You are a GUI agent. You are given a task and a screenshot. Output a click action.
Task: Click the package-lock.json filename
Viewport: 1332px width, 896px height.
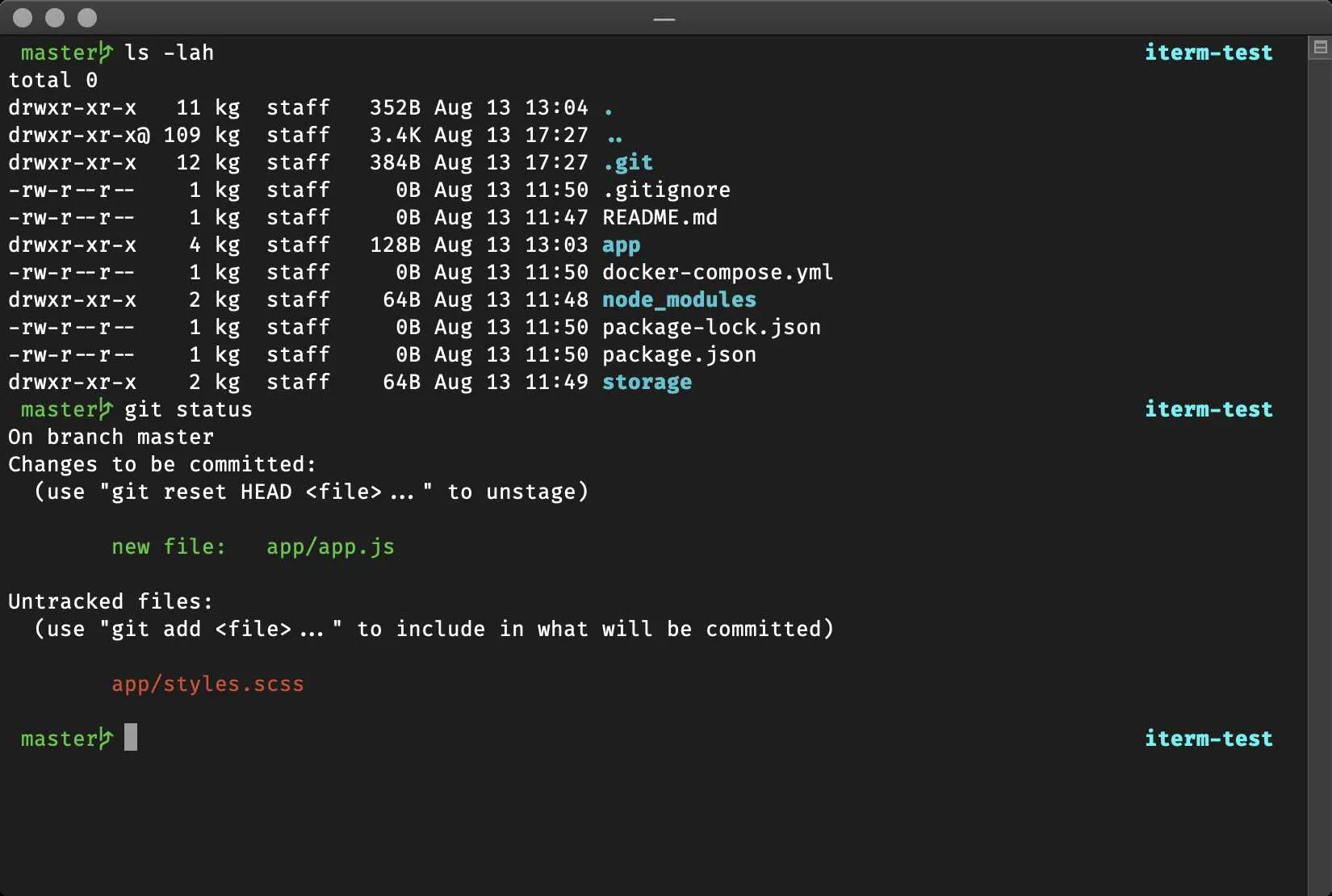pos(711,327)
